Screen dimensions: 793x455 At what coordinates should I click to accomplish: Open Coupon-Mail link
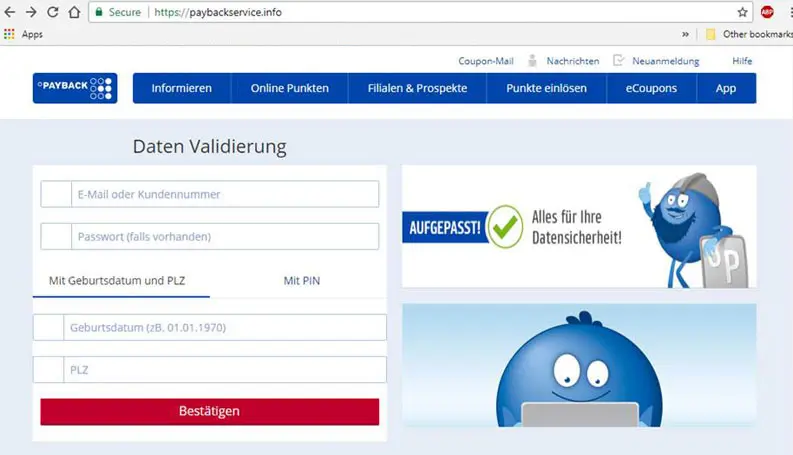pyautogui.click(x=486, y=61)
